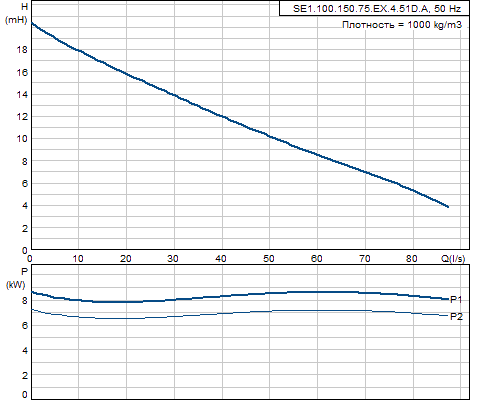The image size is (500, 400).
Task: Click the 8 tick on power axis
Action: (x=25, y=300)
